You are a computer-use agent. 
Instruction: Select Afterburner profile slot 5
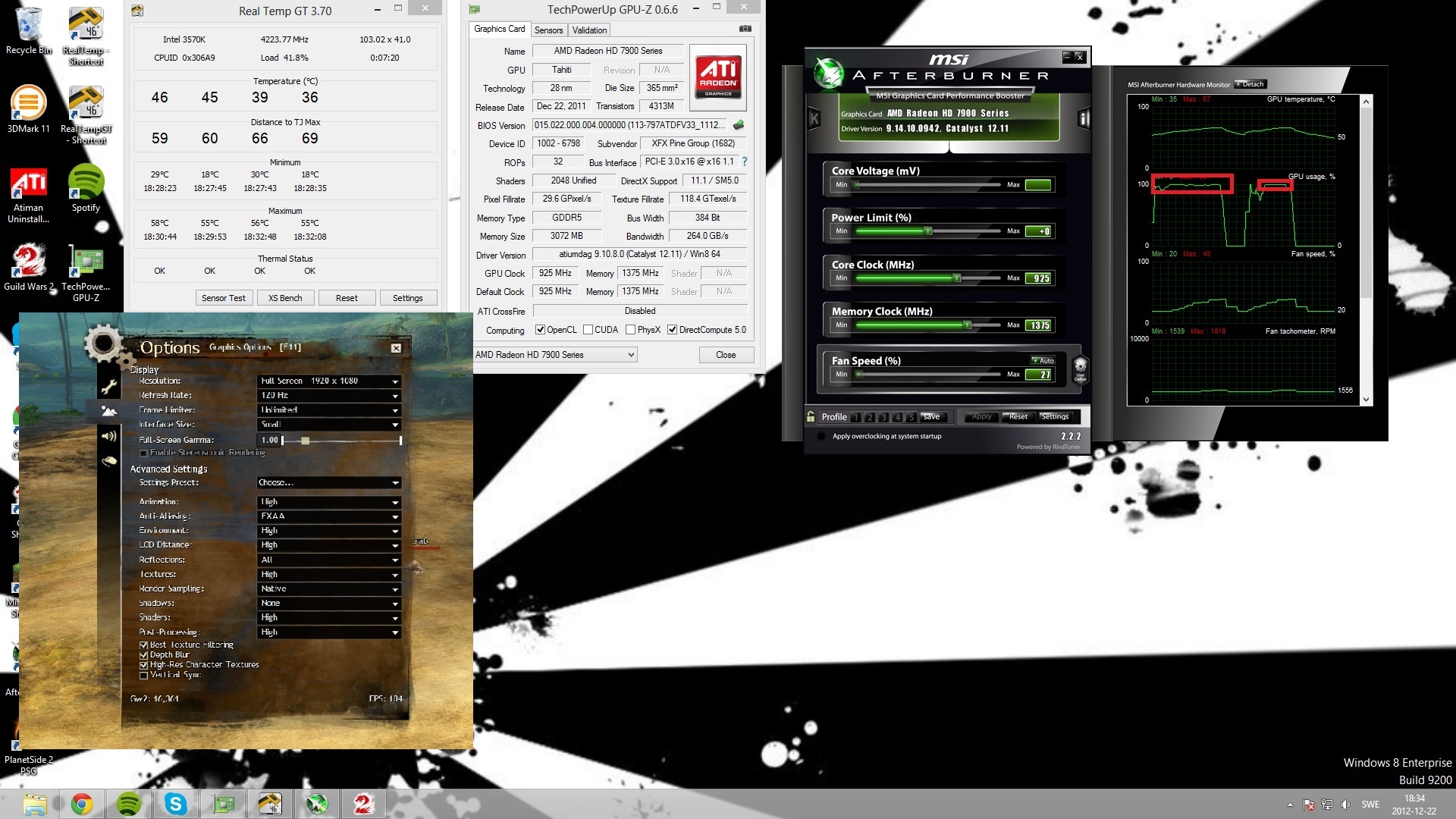[912, 417]
